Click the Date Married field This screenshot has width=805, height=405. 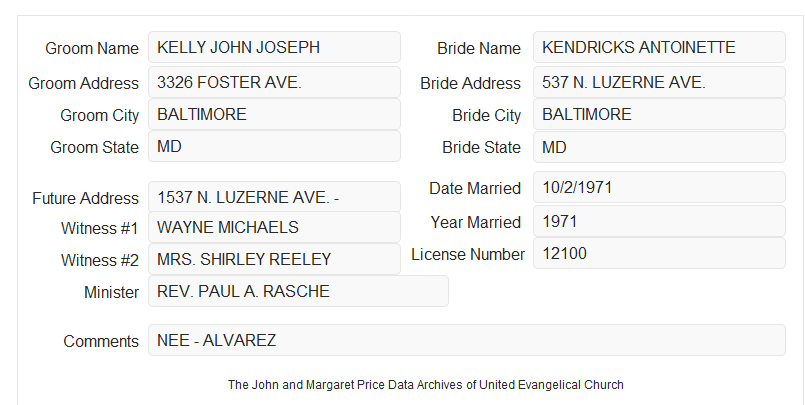click(659, 187)
